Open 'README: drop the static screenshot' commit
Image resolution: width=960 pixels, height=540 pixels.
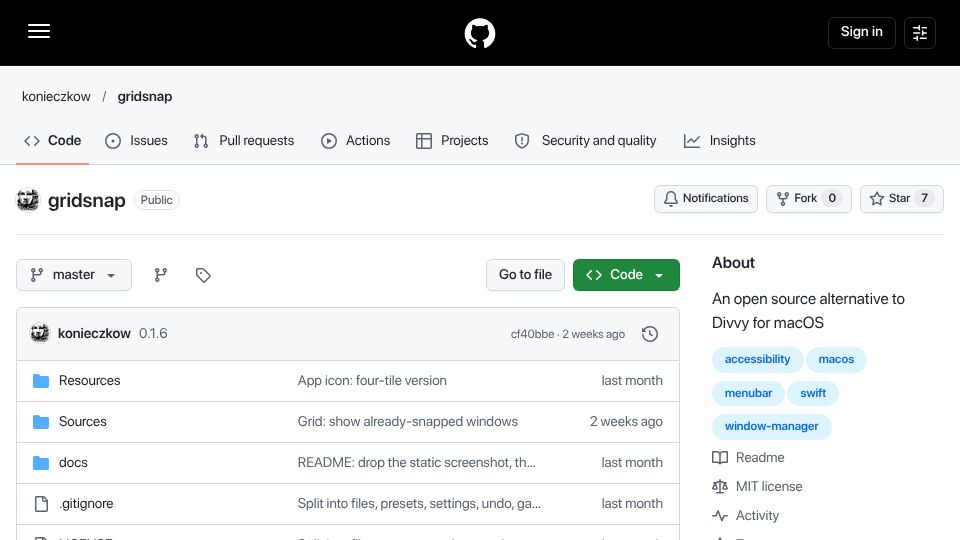416,463
